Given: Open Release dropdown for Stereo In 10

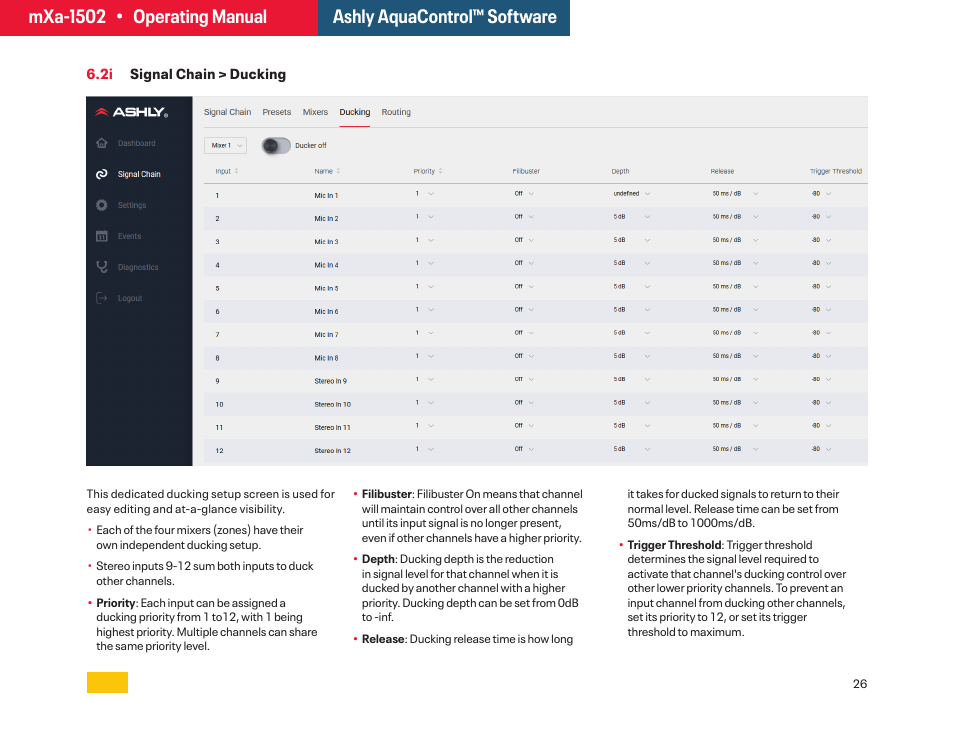Looking at the screenshot, I should (x=735, y=402).
